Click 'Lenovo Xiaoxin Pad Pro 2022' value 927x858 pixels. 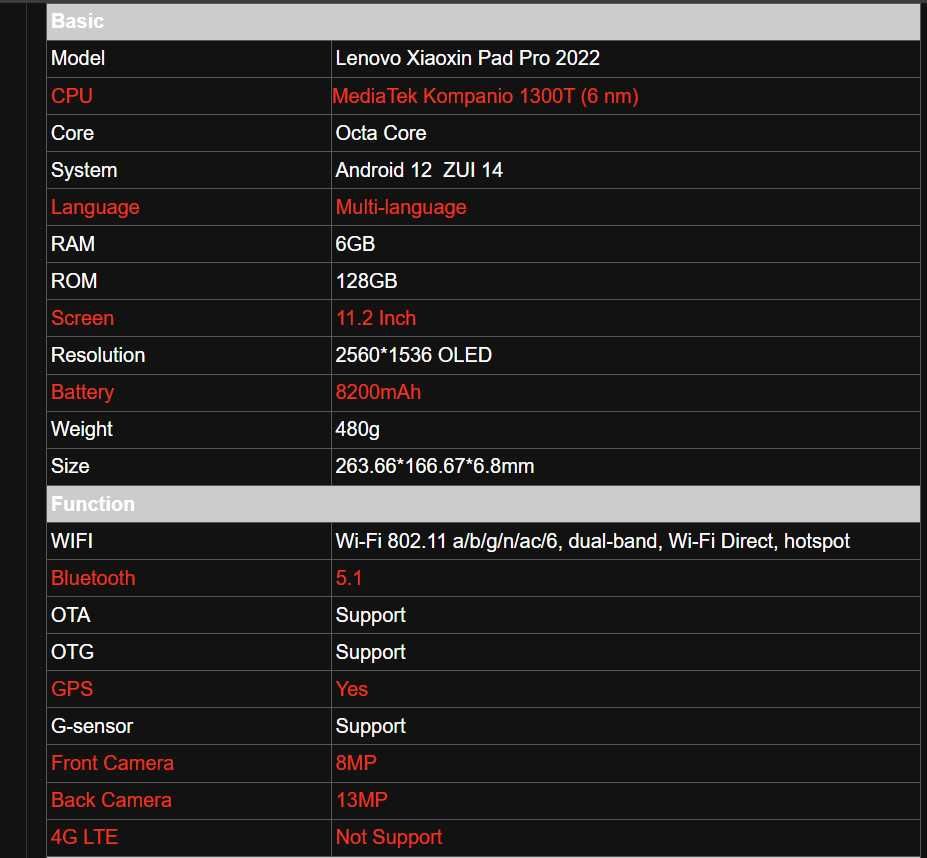click(467, 58)
